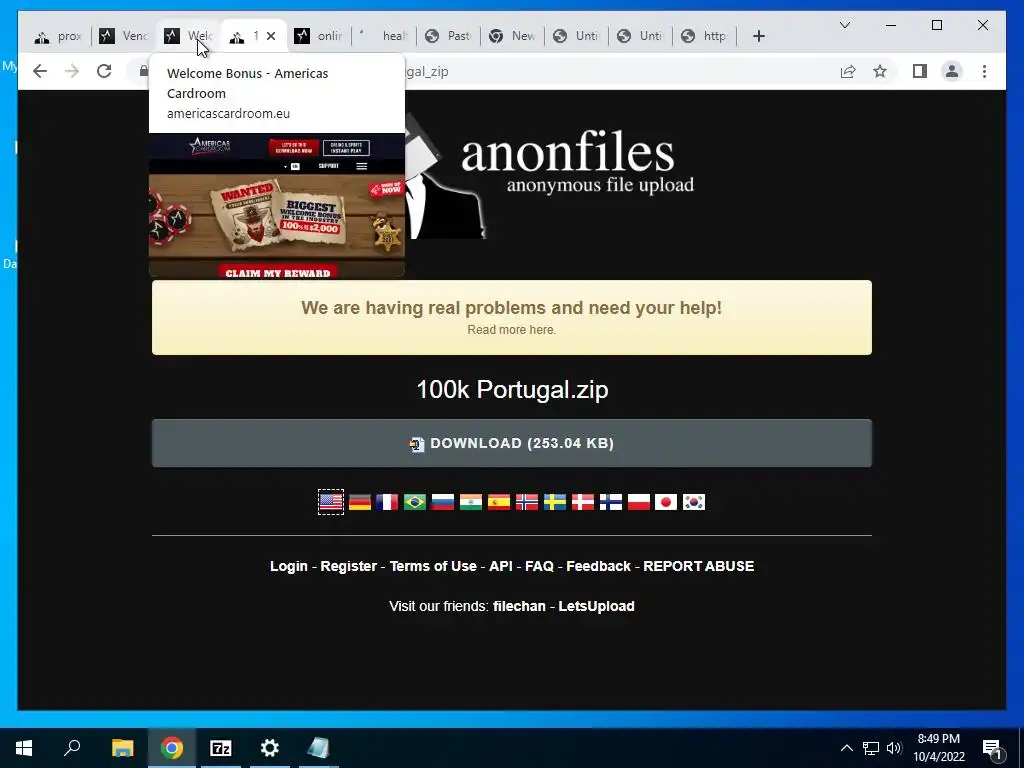Open the Register link
Image resolution: width=1024 pixels, height=768 pixels.
[349, 566]
